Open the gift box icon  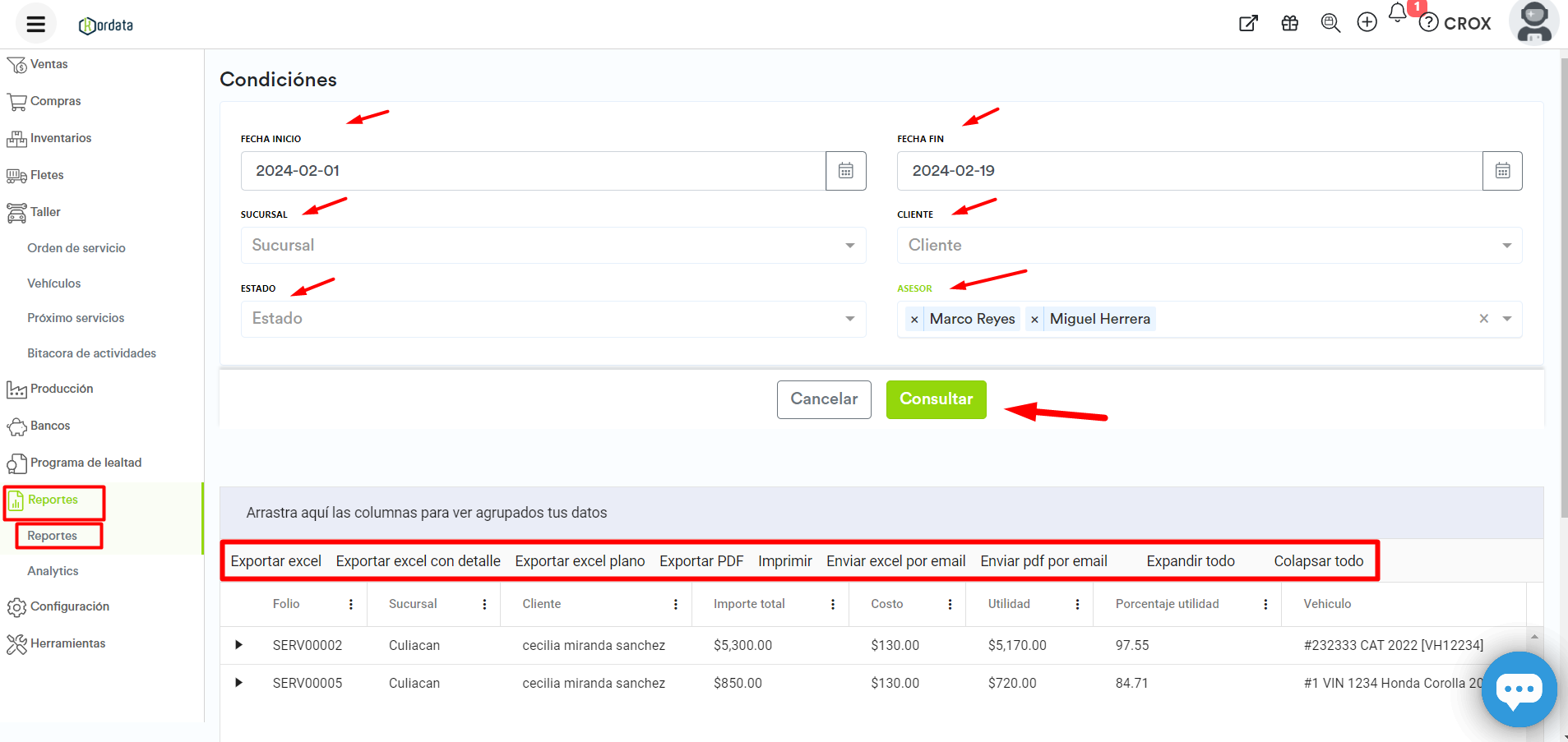click(x=1289, y=23)
